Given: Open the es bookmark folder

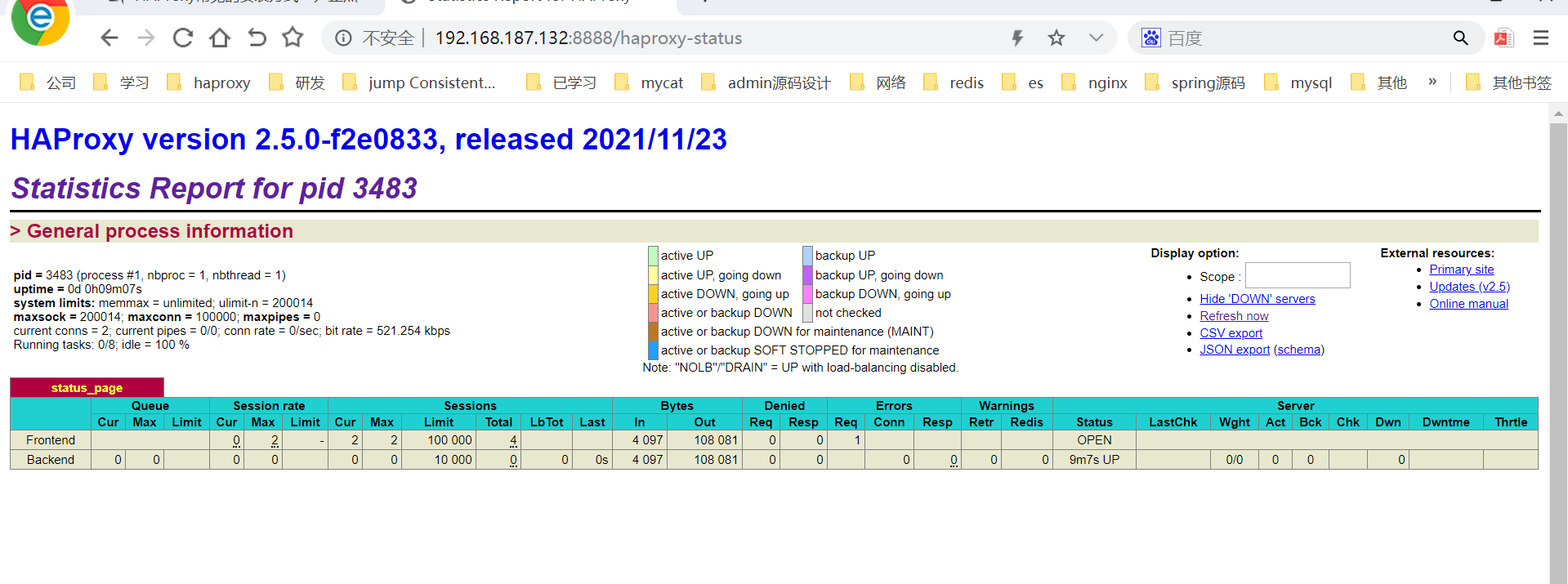Looking at the screenshot, I should (1023, 82).
